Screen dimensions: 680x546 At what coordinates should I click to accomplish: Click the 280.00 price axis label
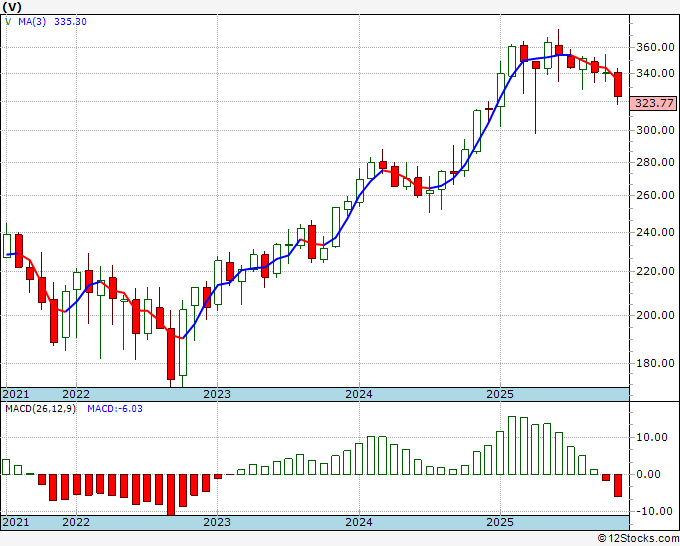click(x=655, y=162)
